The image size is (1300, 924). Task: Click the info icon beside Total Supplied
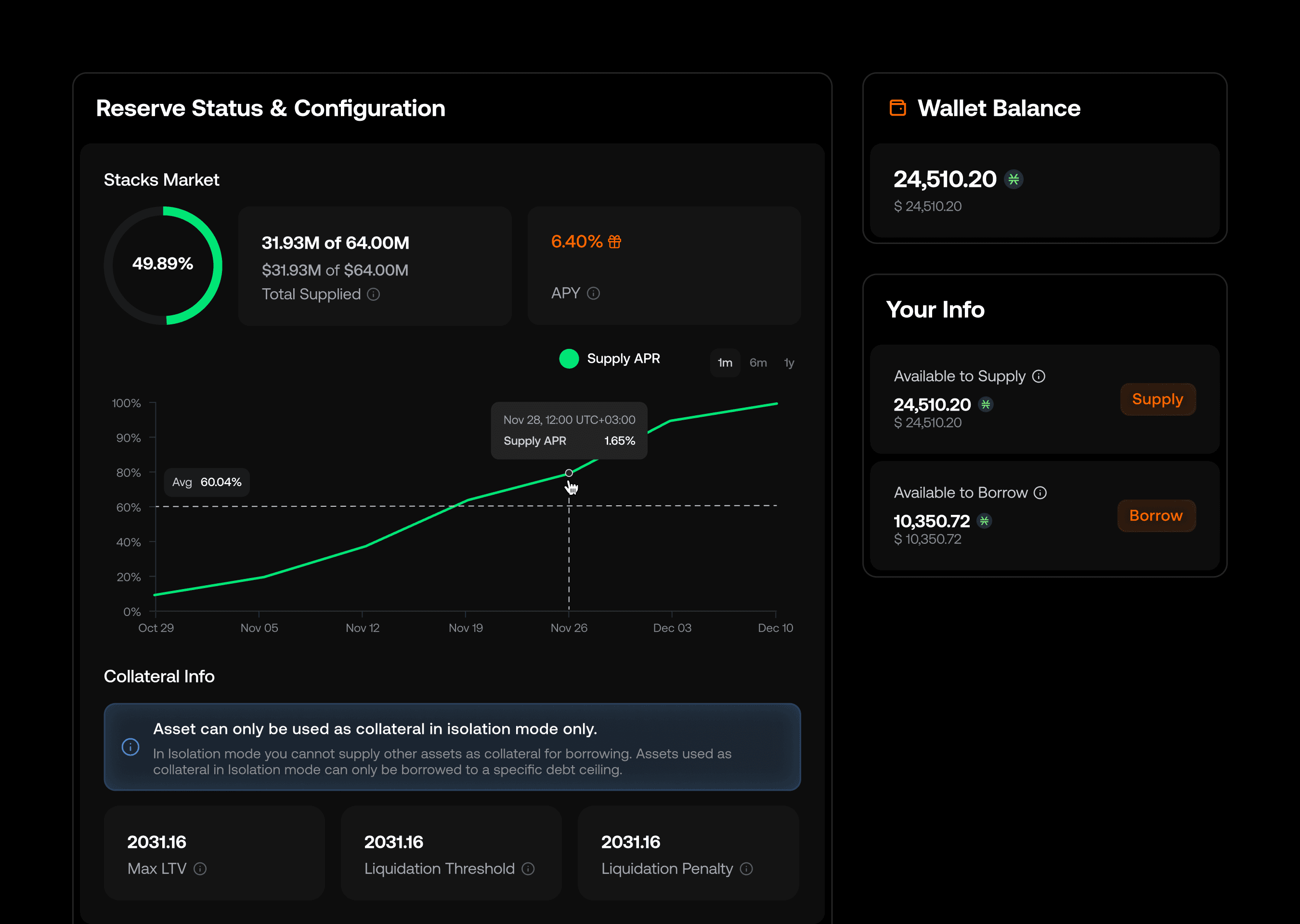(373, 294)
